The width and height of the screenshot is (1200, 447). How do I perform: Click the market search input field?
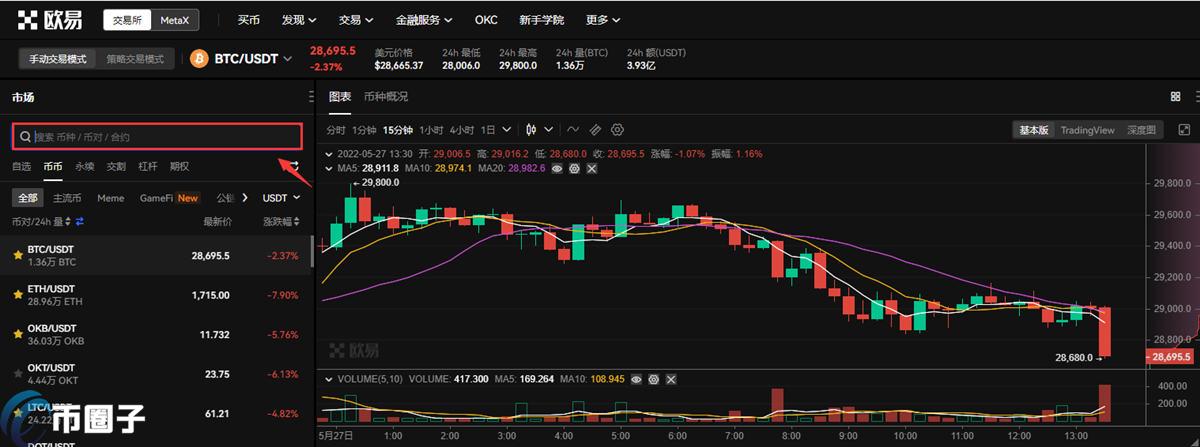(156, 136)
